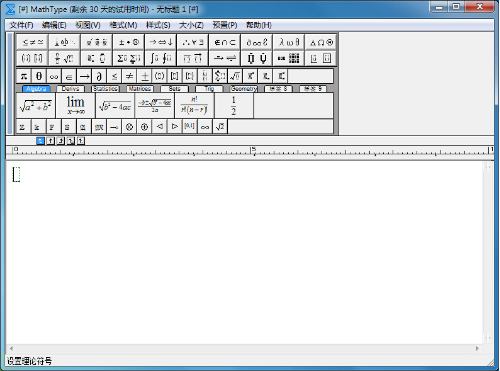Insert the pi symbol from small bar

[24, 76]
